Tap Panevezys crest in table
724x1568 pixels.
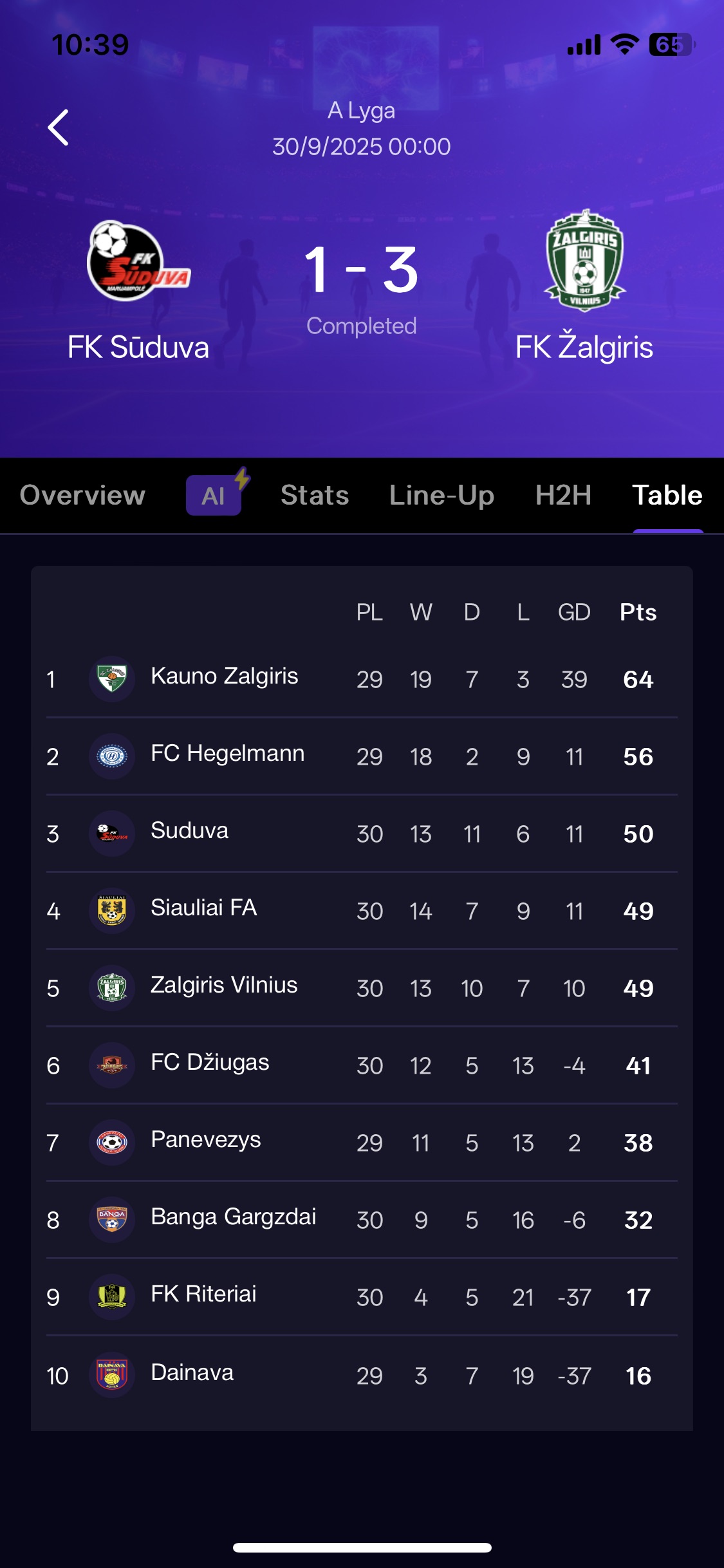click(x=112, y=1142)
